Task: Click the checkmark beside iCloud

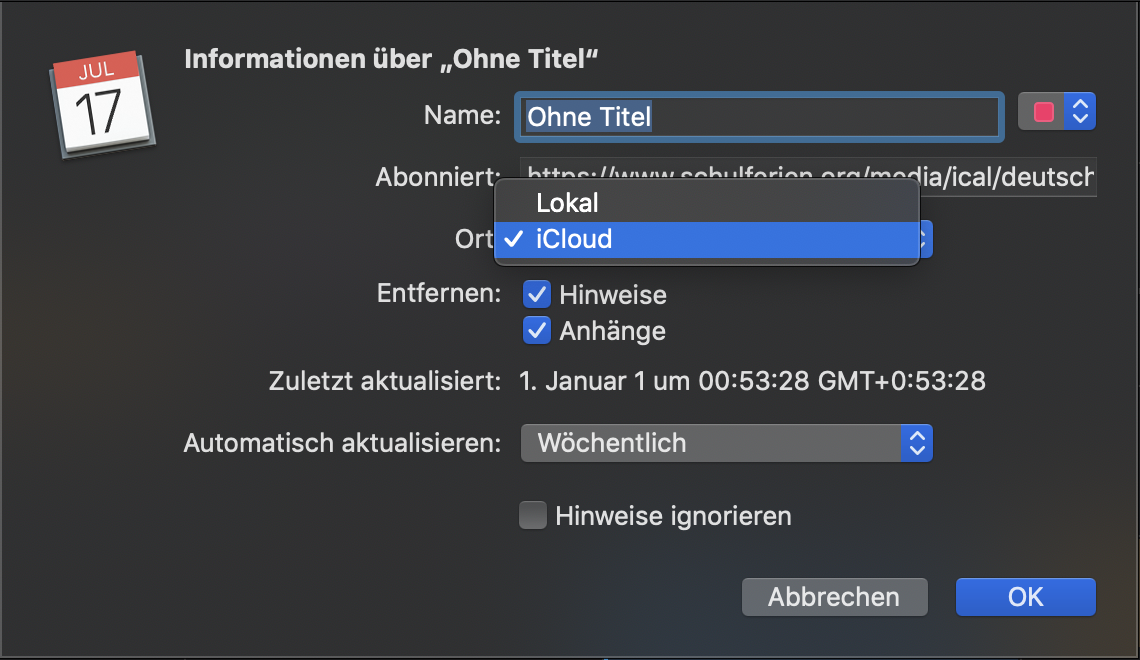Action: point(514,239)
